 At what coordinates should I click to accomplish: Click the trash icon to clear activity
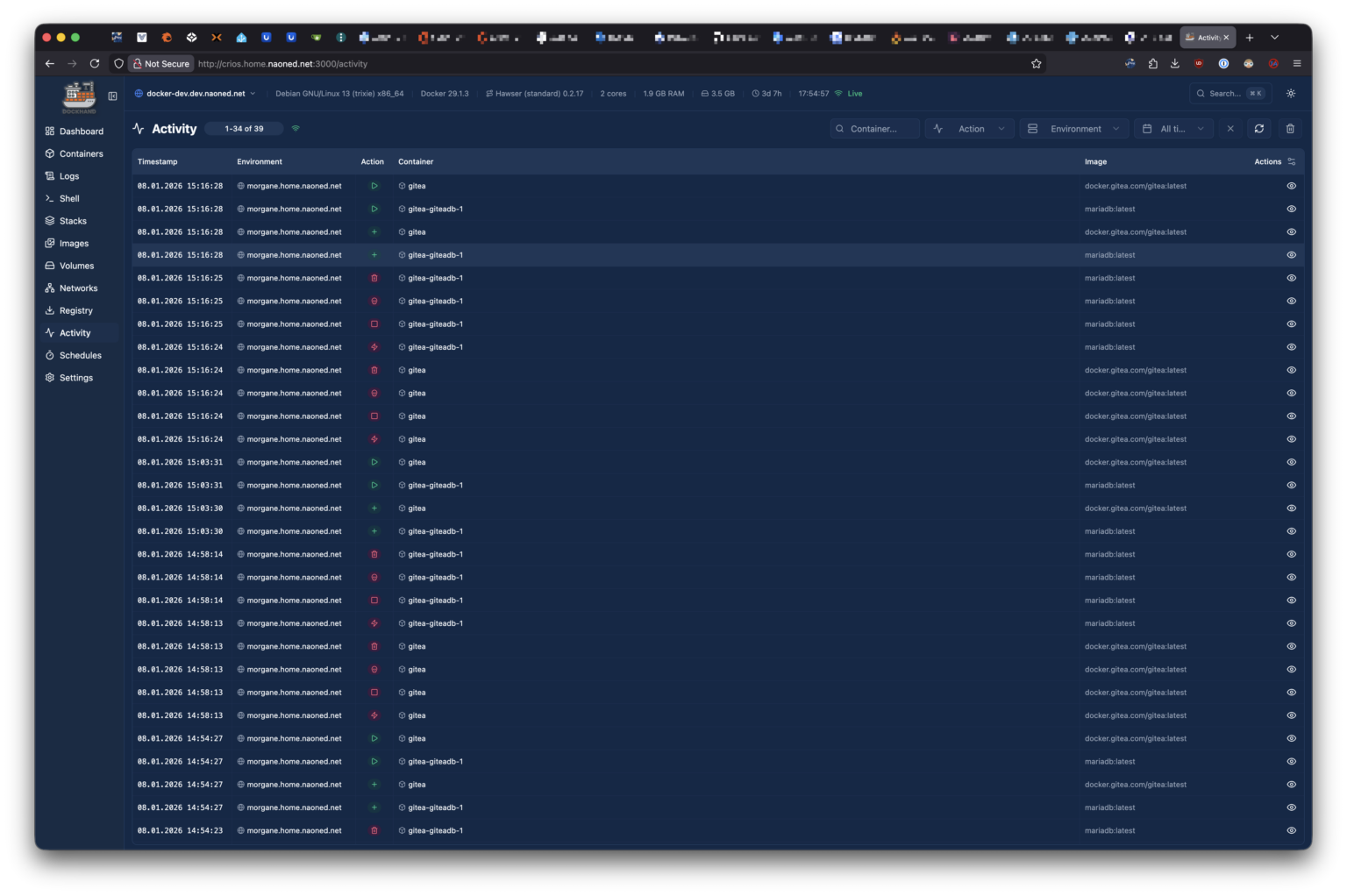pyautogui.click(x=1290, y=129)
